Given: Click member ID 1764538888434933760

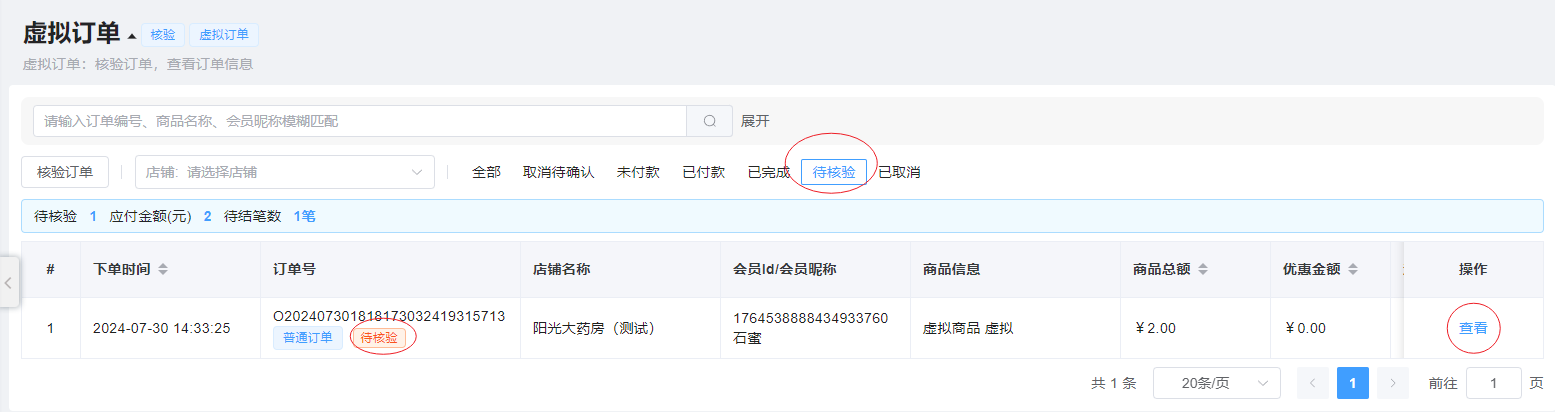Looking at the screenshot, I should tap(811, 318).
